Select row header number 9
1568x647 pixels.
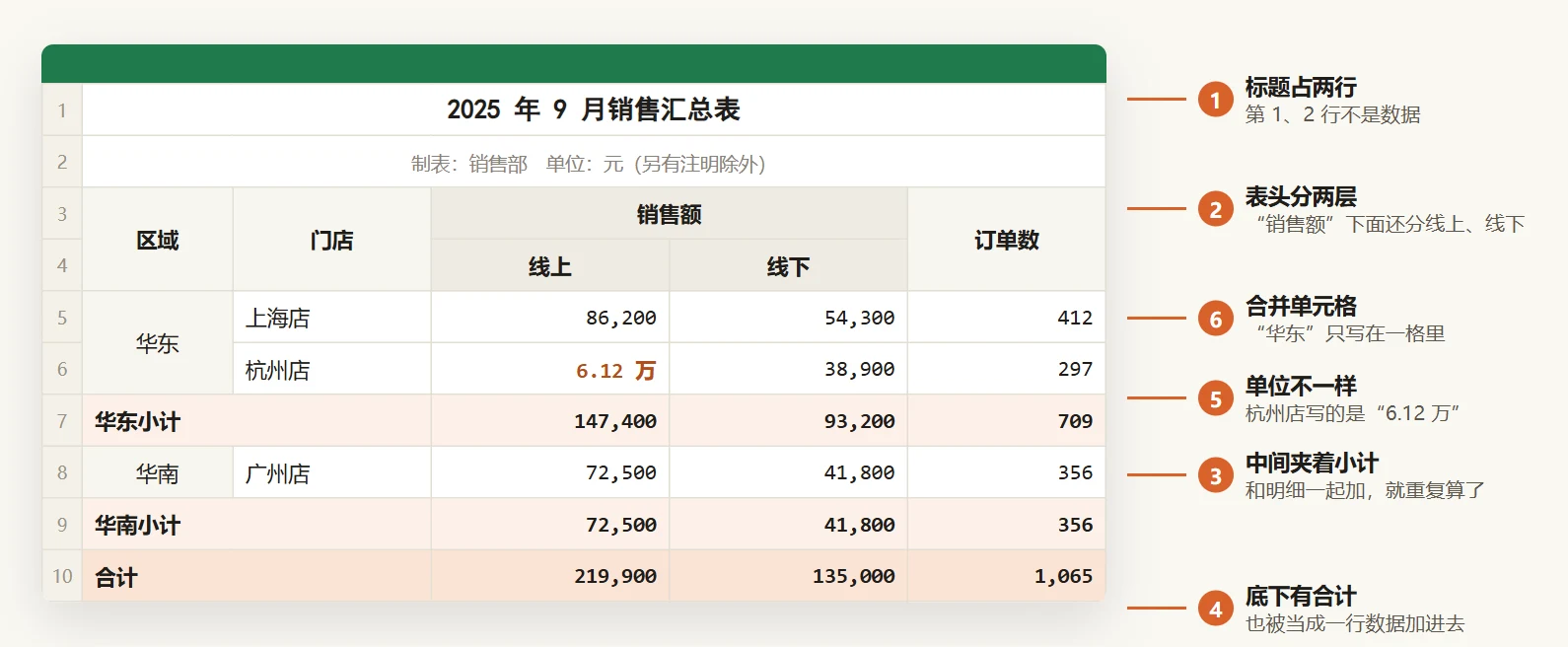(62, 525)
